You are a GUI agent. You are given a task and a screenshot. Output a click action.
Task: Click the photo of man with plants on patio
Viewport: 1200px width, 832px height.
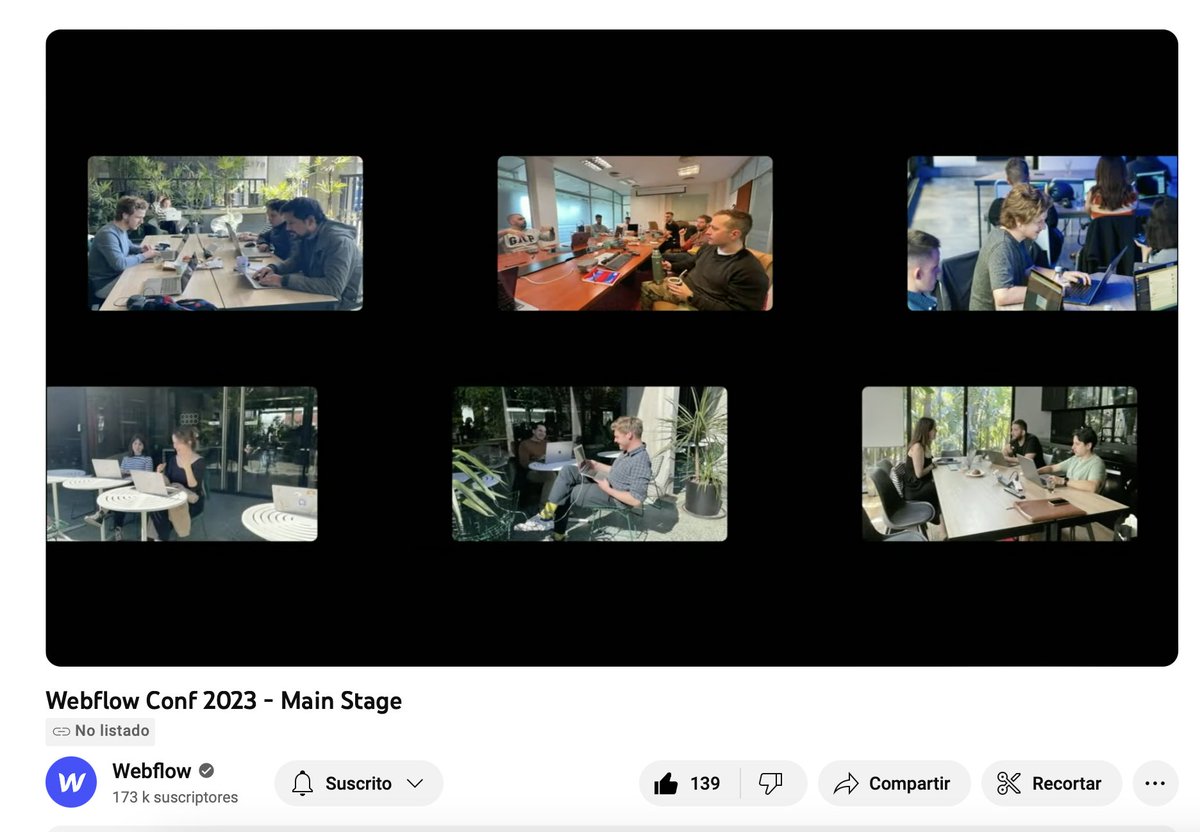pyautogui.click(x=590, y=464)
